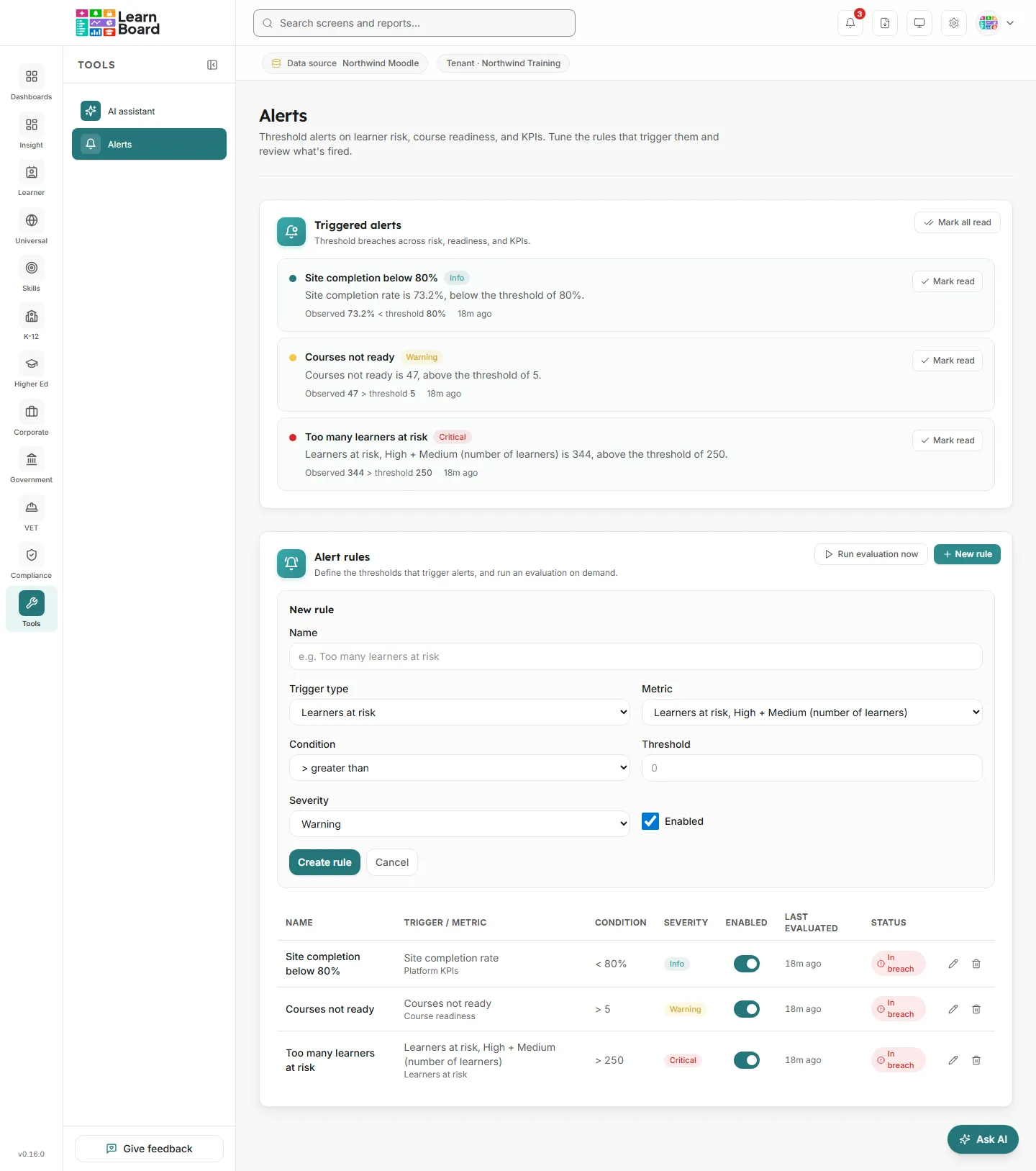Mark the Courses not ready alert read
The image size is (1036, 1171).
(948, 361)
